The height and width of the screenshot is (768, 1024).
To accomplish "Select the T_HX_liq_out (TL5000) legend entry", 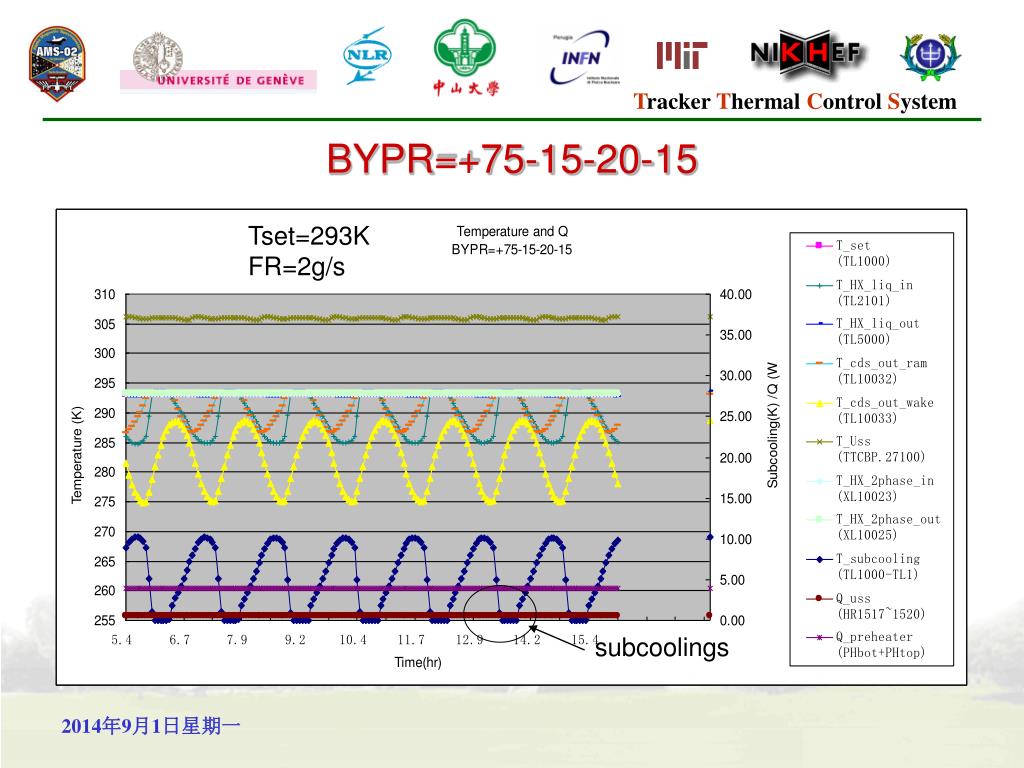I will click(x=863, y=331).
